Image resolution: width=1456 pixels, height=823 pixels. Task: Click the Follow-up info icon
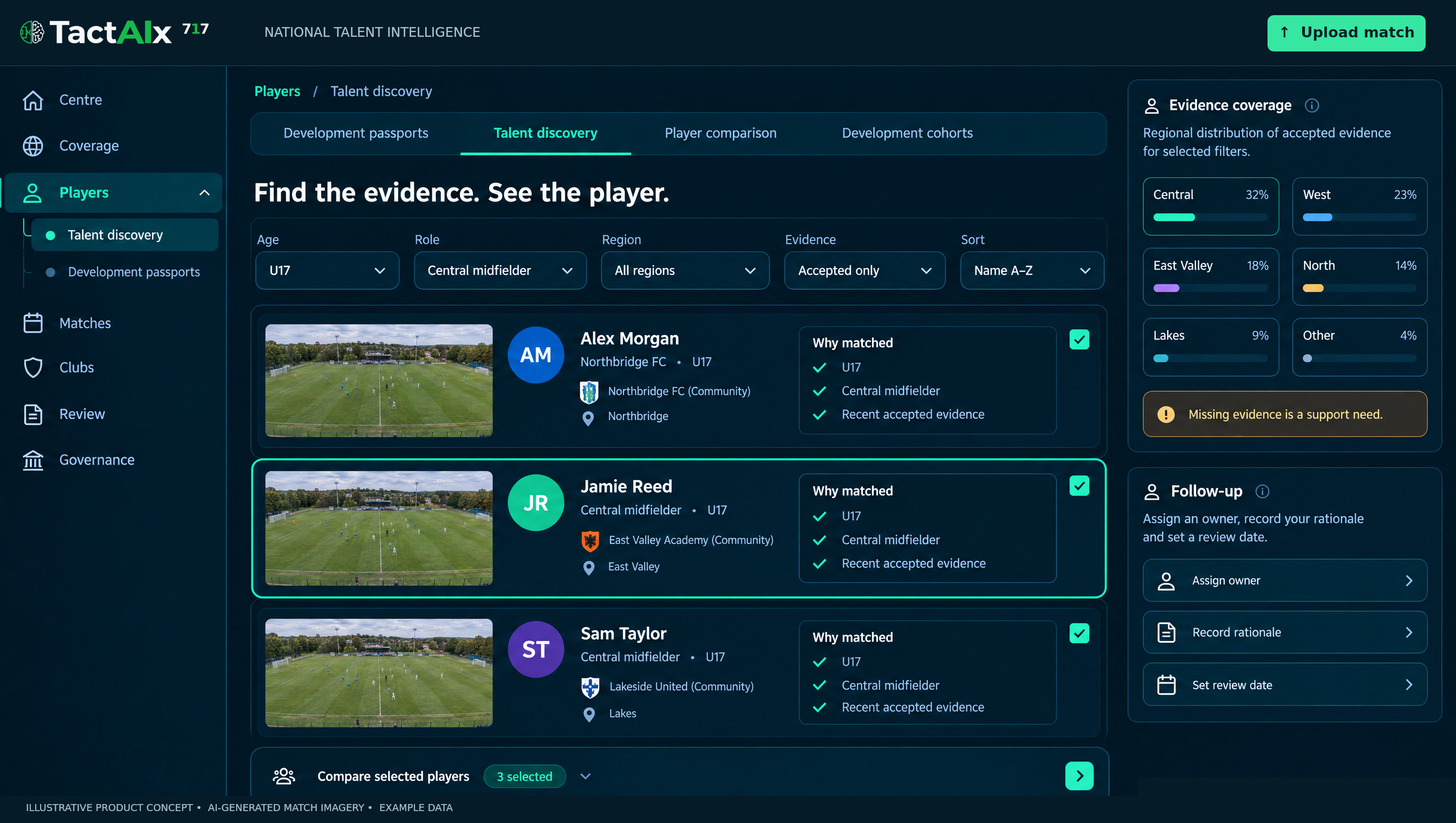(x=1262, y=491)
